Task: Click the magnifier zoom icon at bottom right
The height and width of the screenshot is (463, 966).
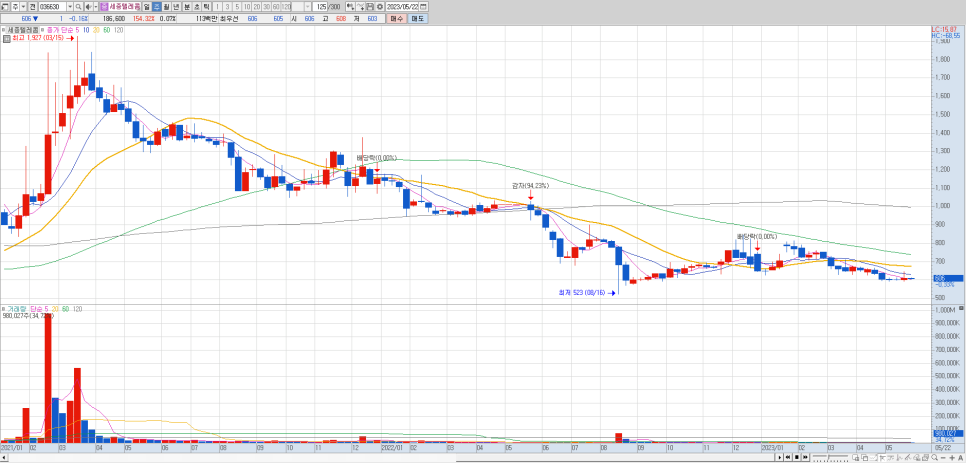Action: coord(934,457)
